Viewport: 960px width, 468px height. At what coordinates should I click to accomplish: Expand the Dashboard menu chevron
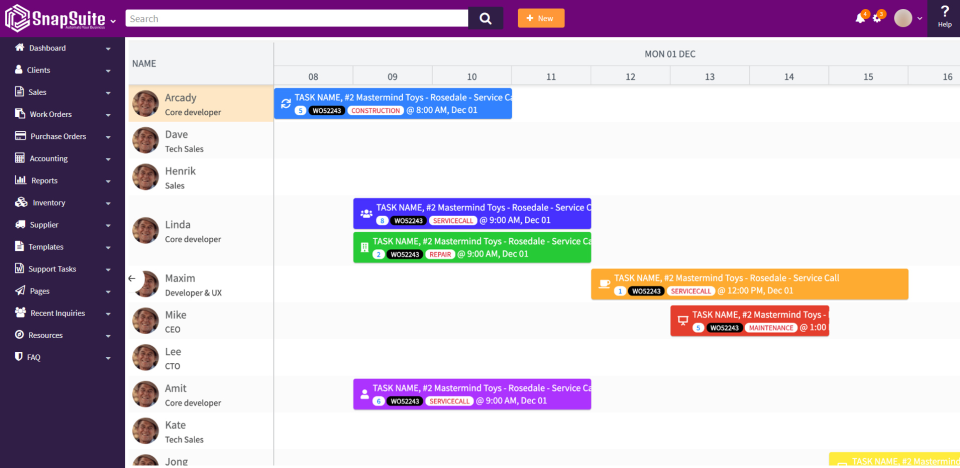click(108, 48)
